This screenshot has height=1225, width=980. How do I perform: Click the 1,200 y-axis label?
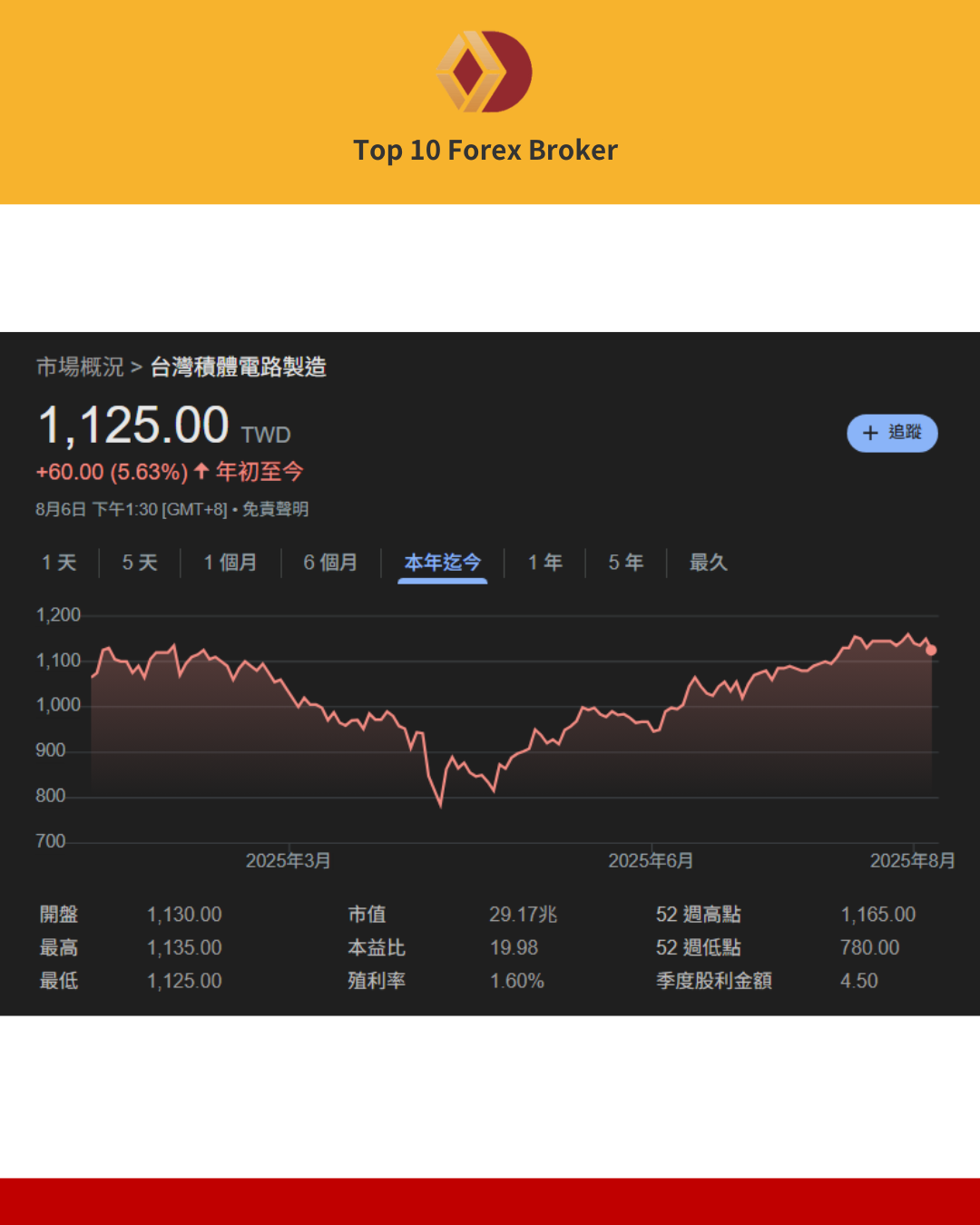[58, 615]
